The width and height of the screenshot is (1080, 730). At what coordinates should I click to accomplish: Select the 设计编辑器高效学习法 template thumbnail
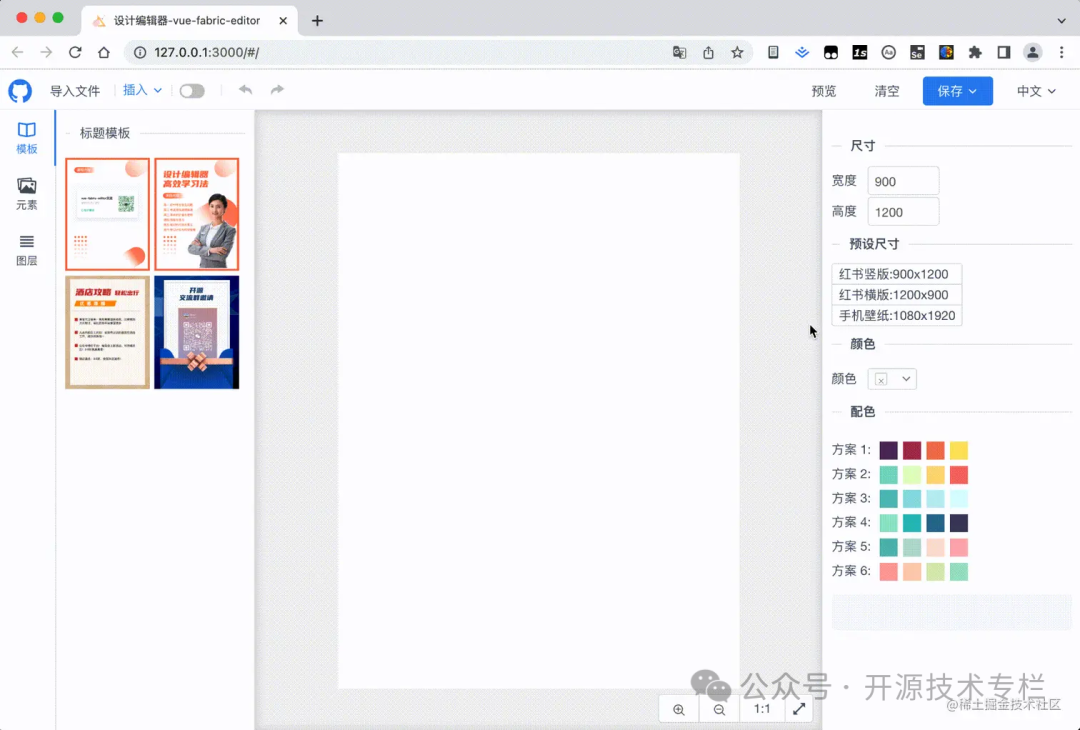[196, 214]
